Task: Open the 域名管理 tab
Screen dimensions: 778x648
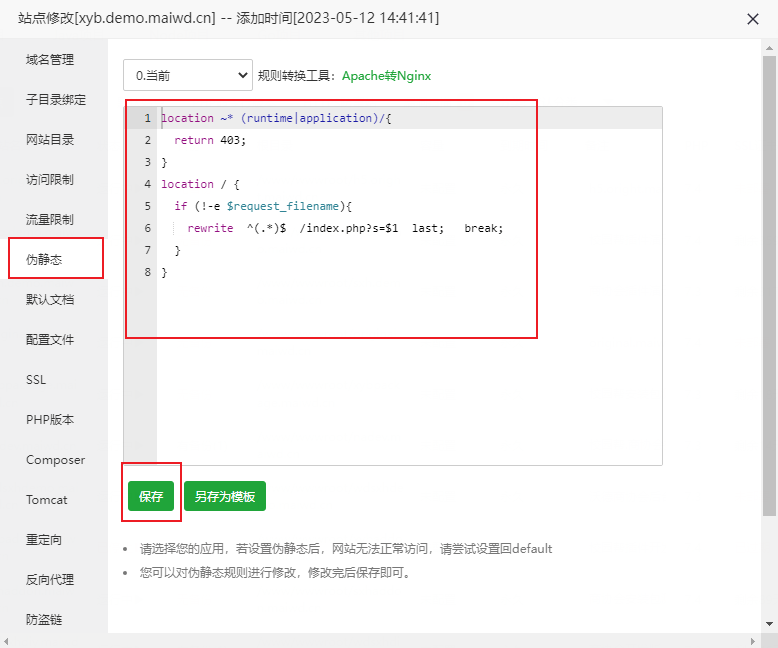Action: point(50,60)
